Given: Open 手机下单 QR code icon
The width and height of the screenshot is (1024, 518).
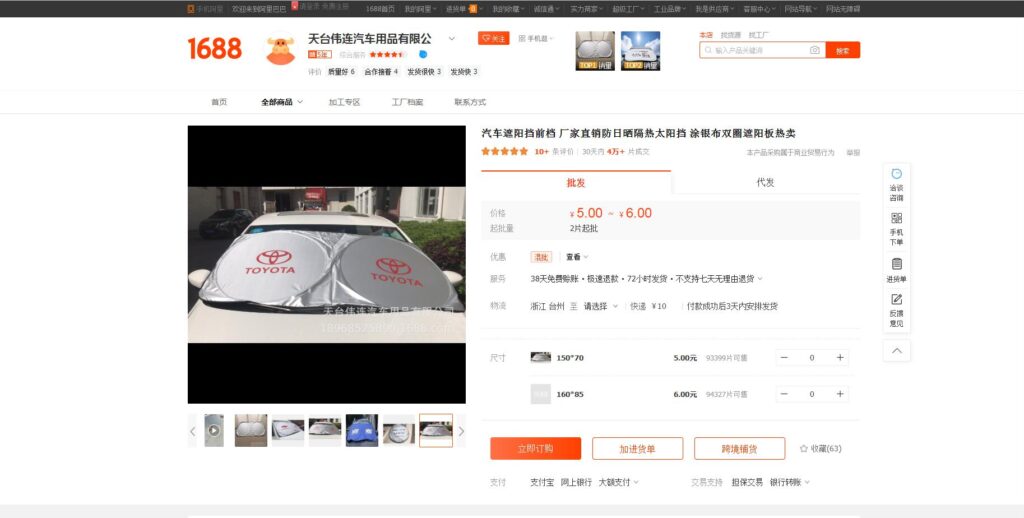Looking at the screenshot, I should pyautogui.click(x=897, y=218).
